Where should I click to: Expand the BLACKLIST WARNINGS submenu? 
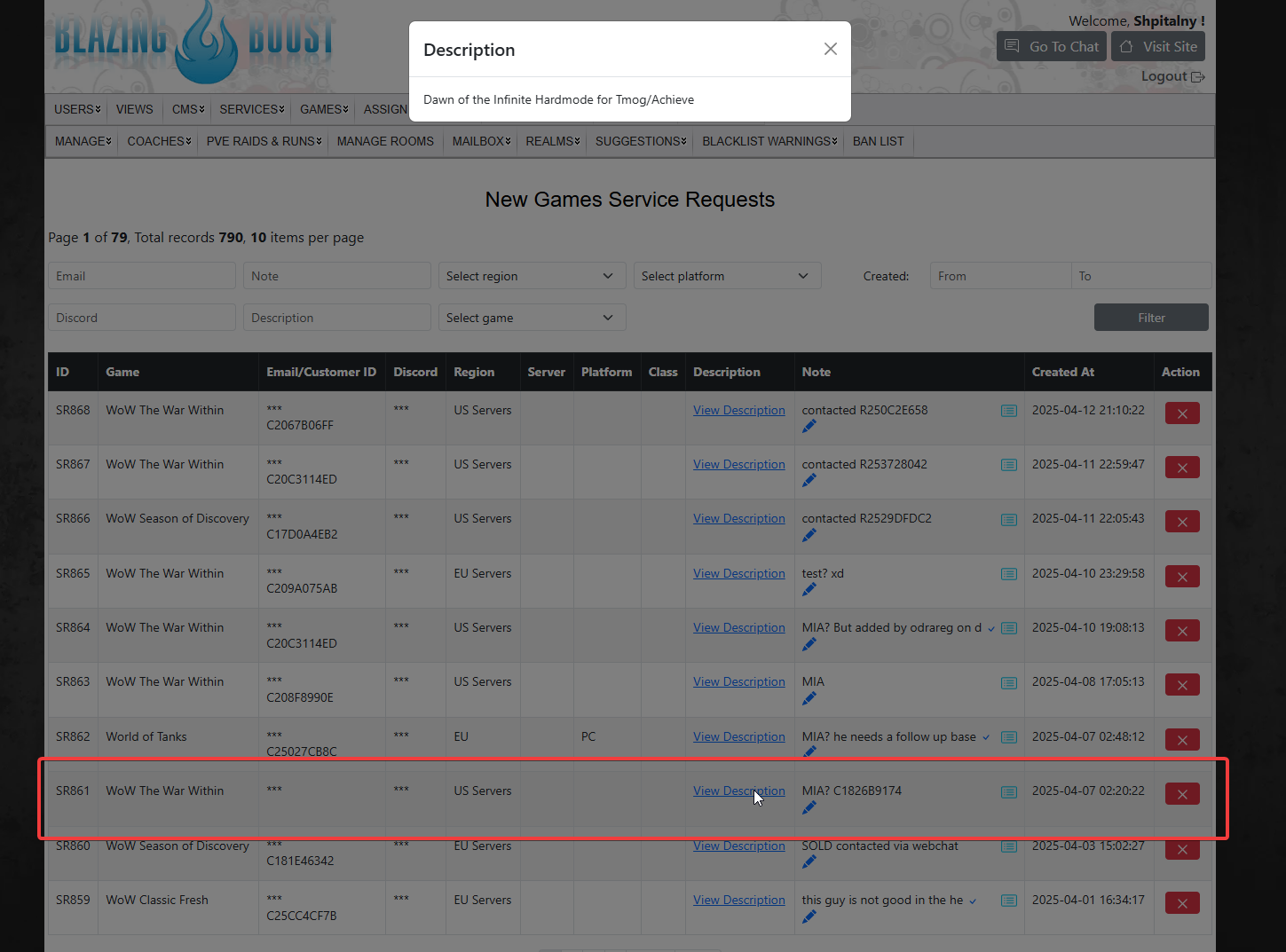pyautogui.click(x=769, y=141)
